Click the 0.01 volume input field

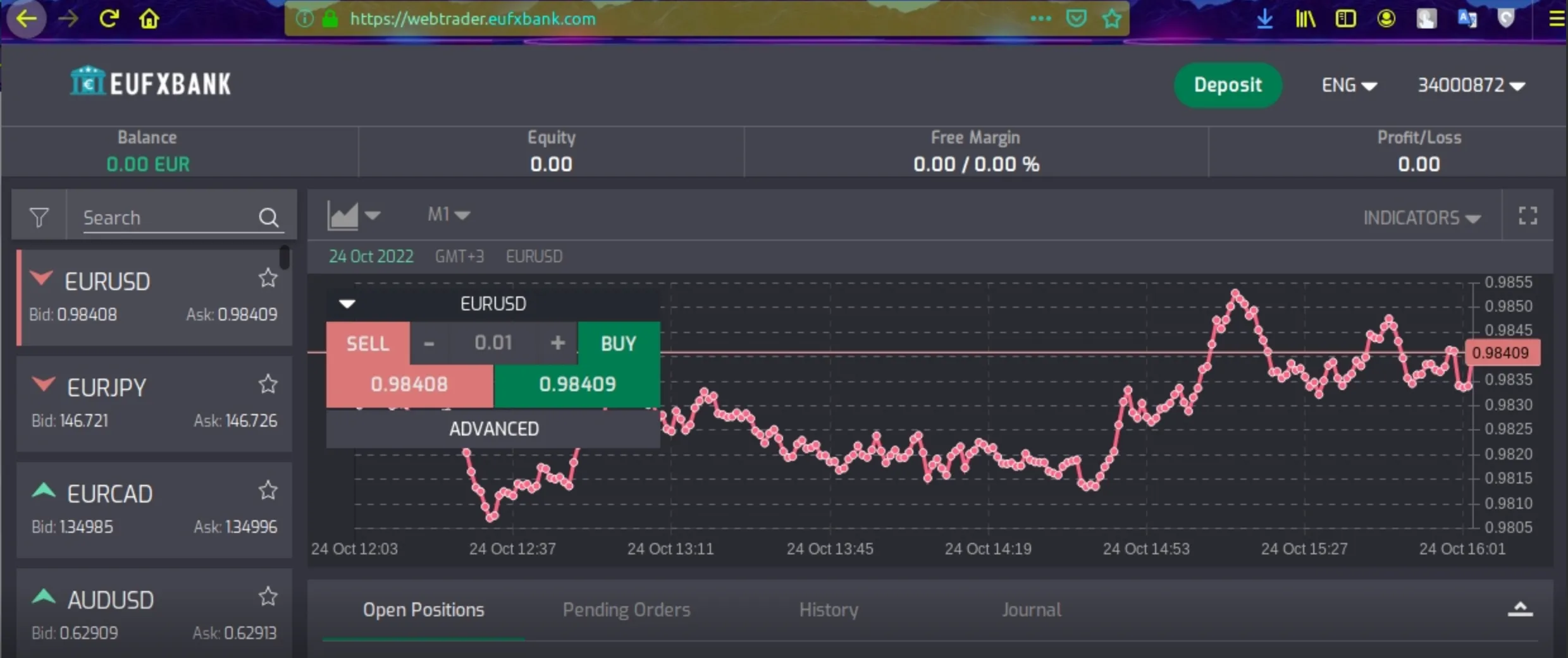click(x=493, y=343)
